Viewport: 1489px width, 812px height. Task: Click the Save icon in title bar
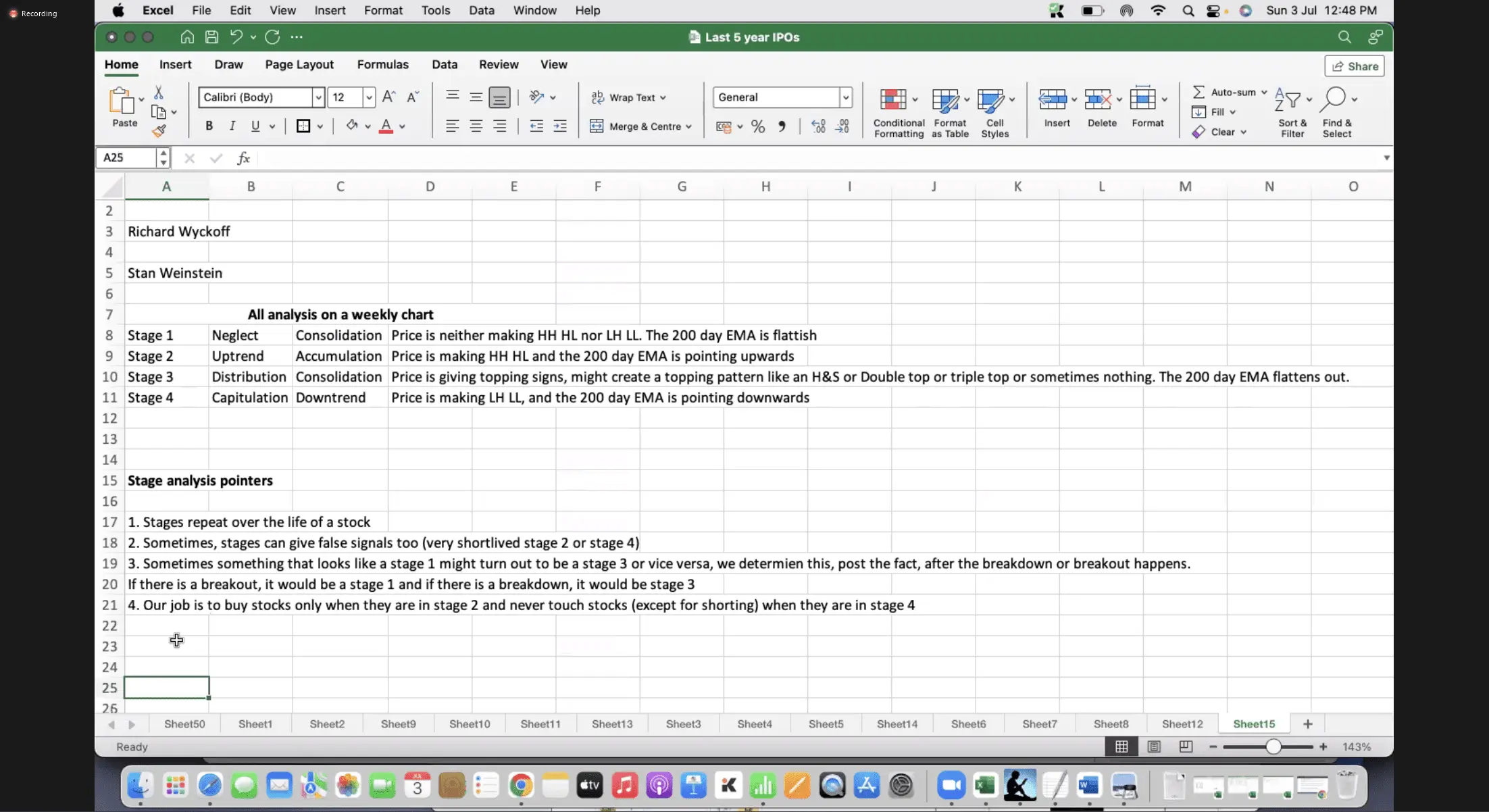[211, 37]
